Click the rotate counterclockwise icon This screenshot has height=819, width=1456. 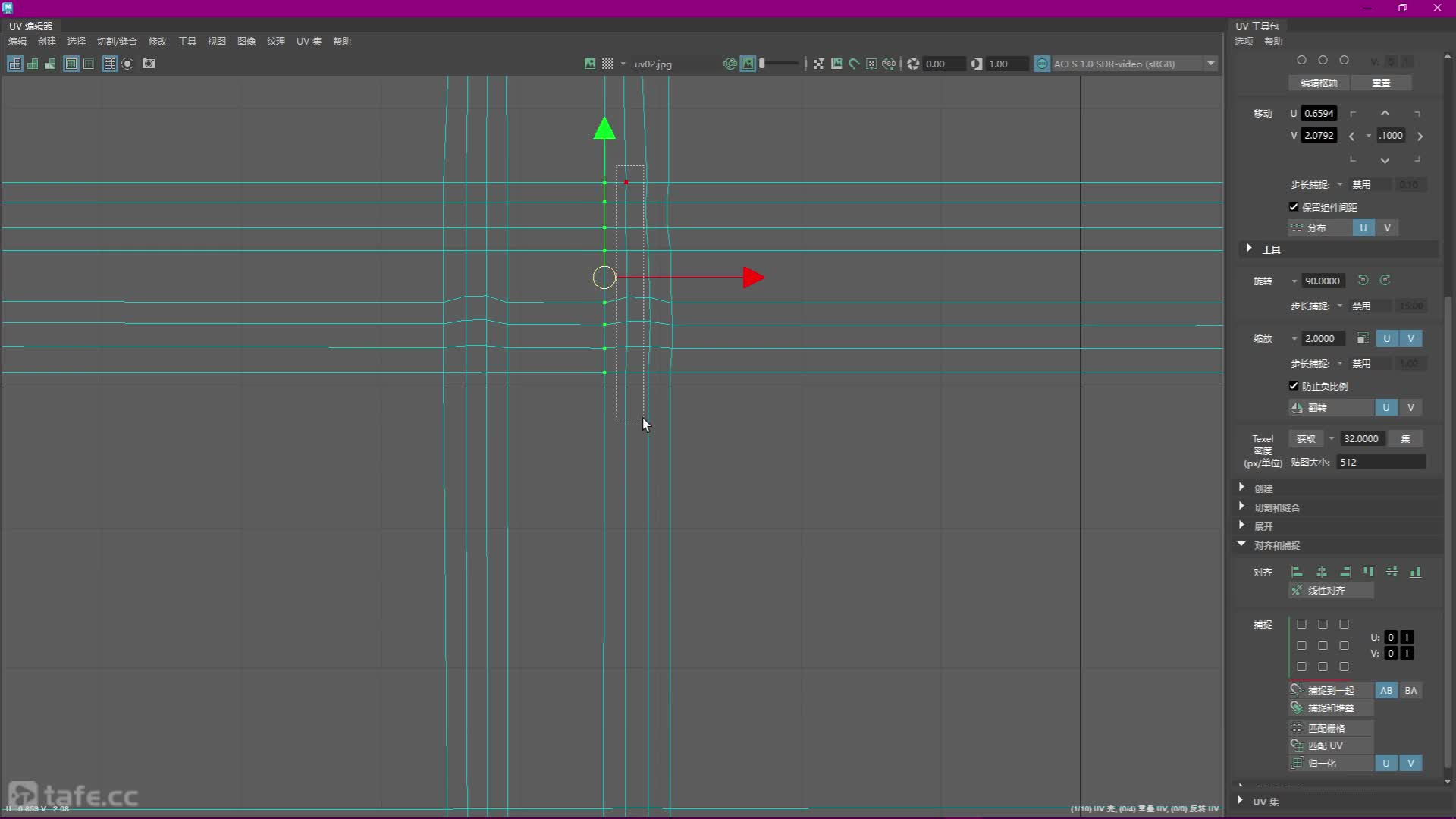[1363, 281]
